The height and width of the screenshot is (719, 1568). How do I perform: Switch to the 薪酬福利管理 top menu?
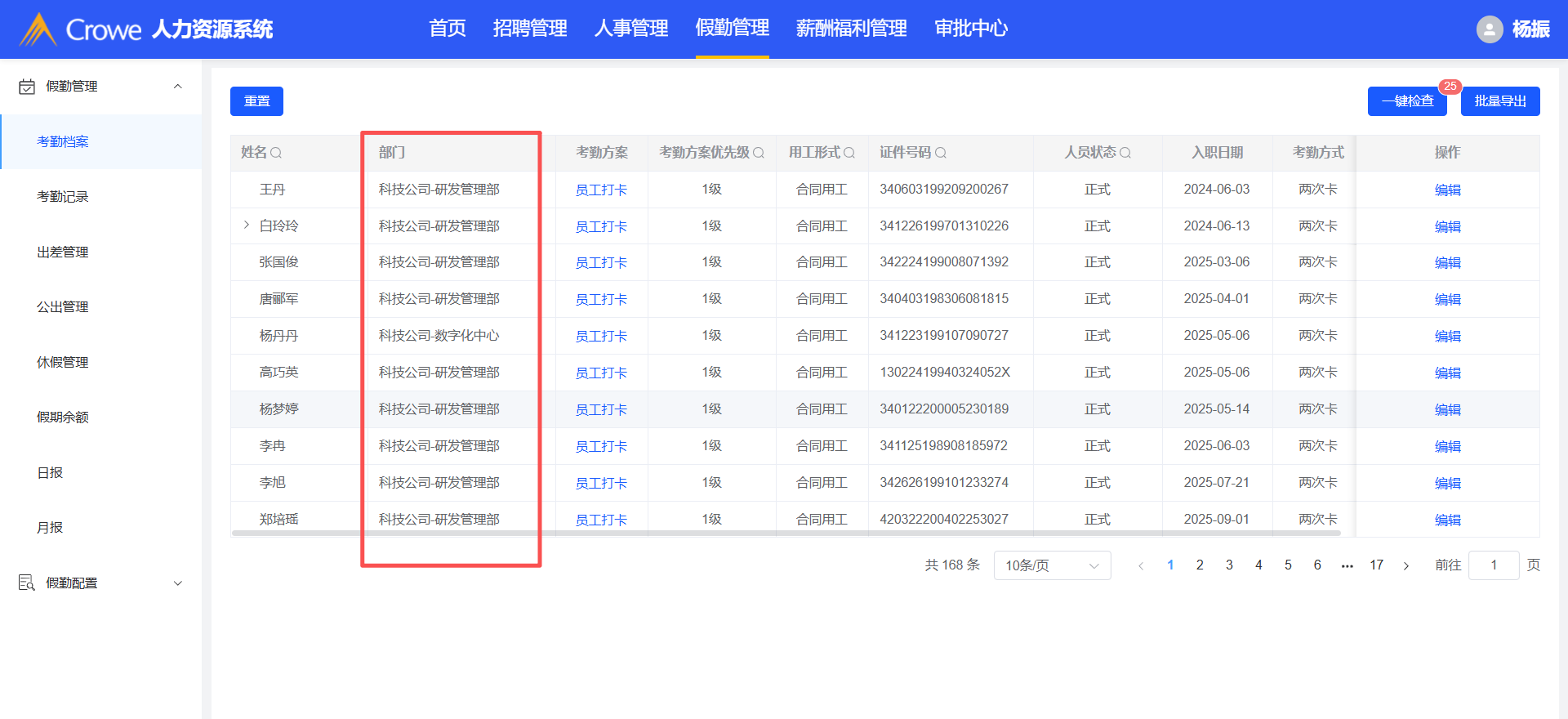[851, 29]
